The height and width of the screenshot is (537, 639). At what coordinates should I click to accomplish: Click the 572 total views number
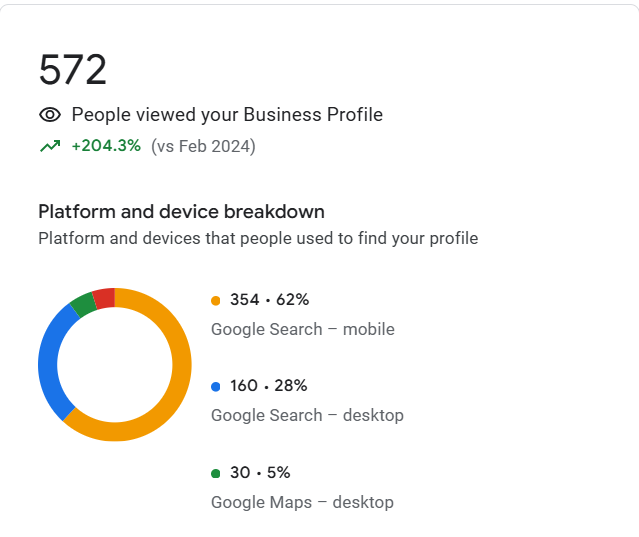click(x=73, y=70)
